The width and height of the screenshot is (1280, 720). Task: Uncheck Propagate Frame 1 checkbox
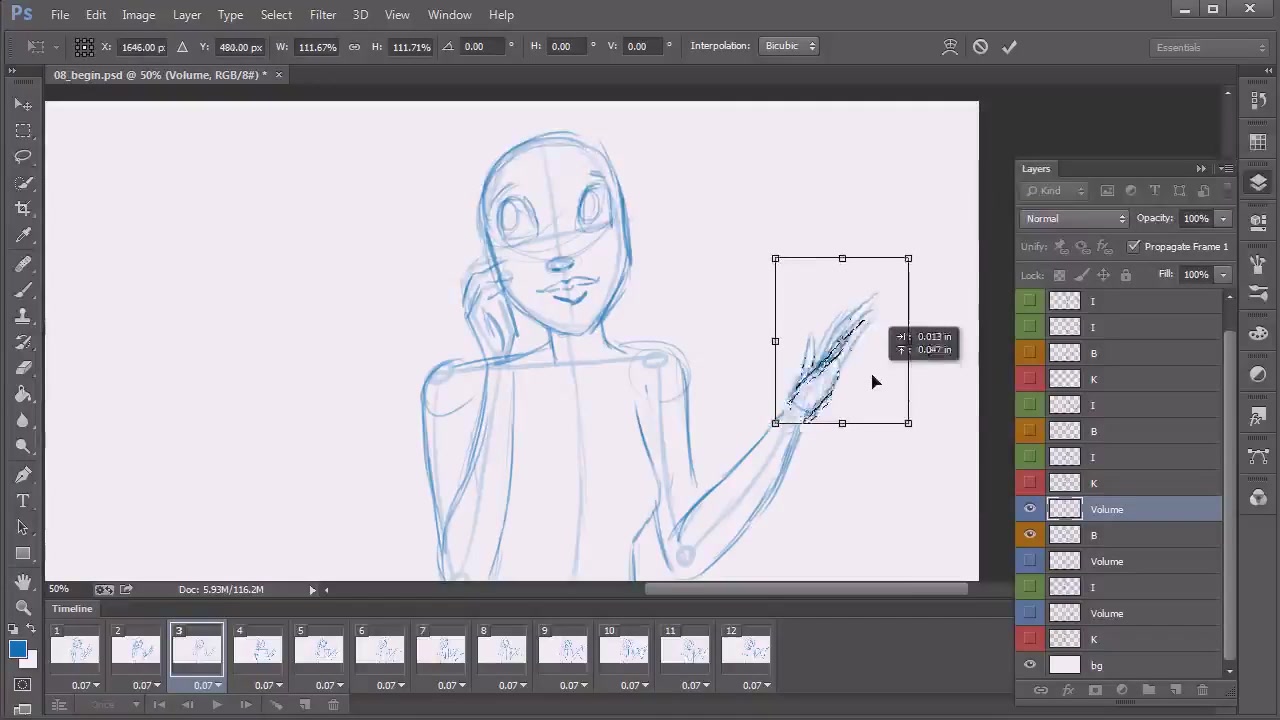1133,246
